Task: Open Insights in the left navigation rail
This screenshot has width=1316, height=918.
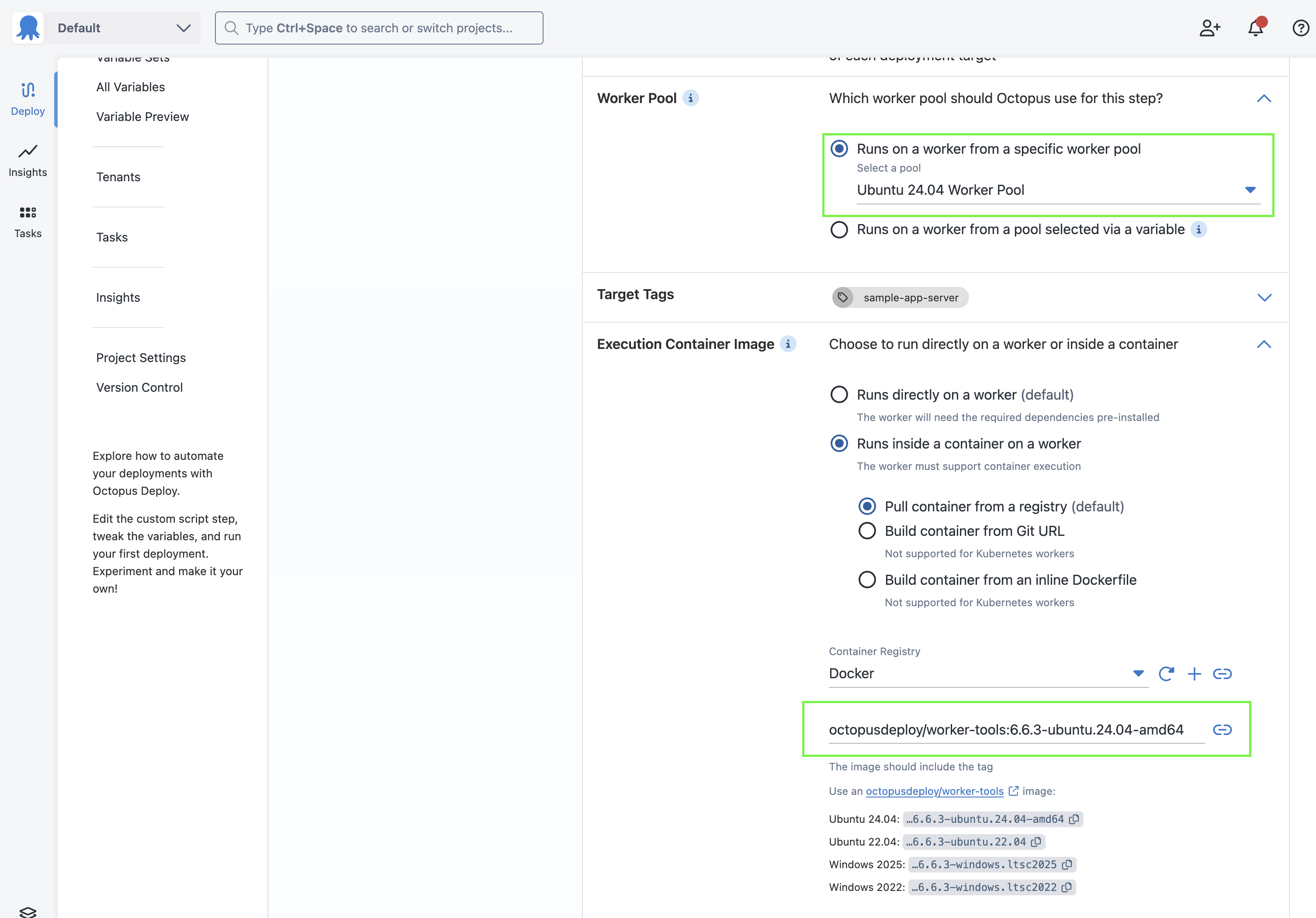Action: point(28,160)
